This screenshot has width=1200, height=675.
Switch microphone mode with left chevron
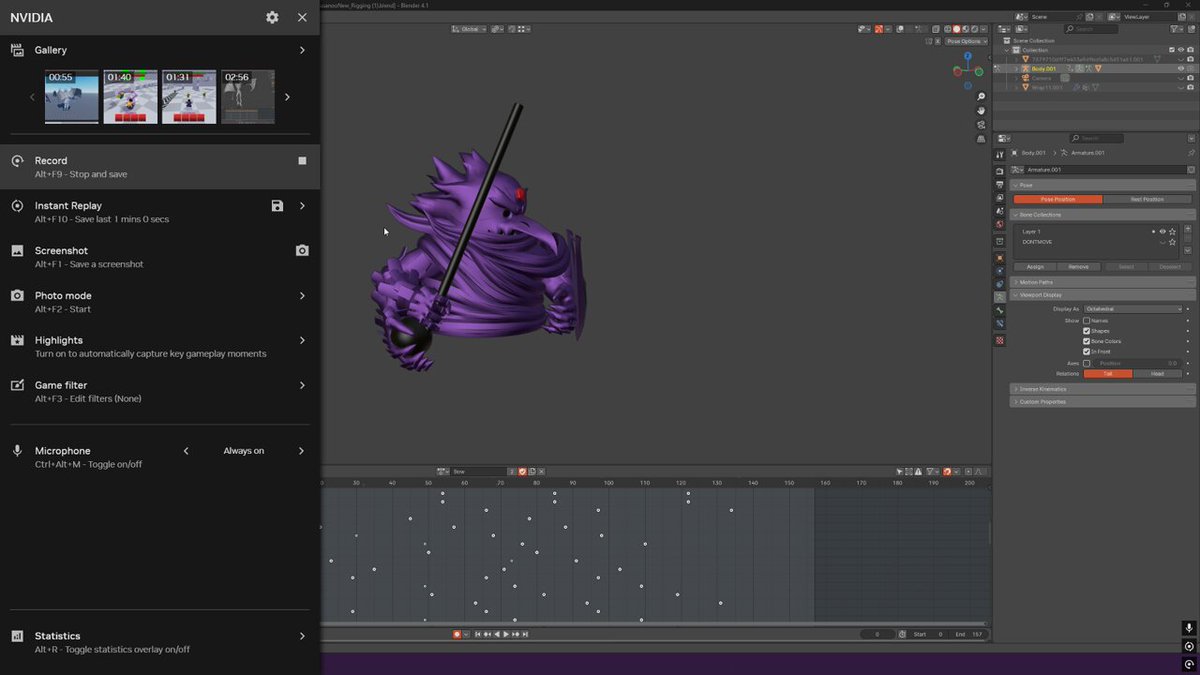coord(186,451)
